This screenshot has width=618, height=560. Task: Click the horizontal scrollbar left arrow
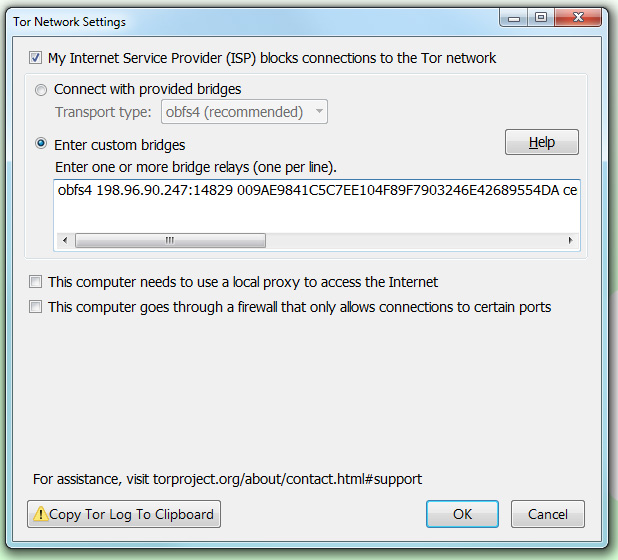[65, 240]
